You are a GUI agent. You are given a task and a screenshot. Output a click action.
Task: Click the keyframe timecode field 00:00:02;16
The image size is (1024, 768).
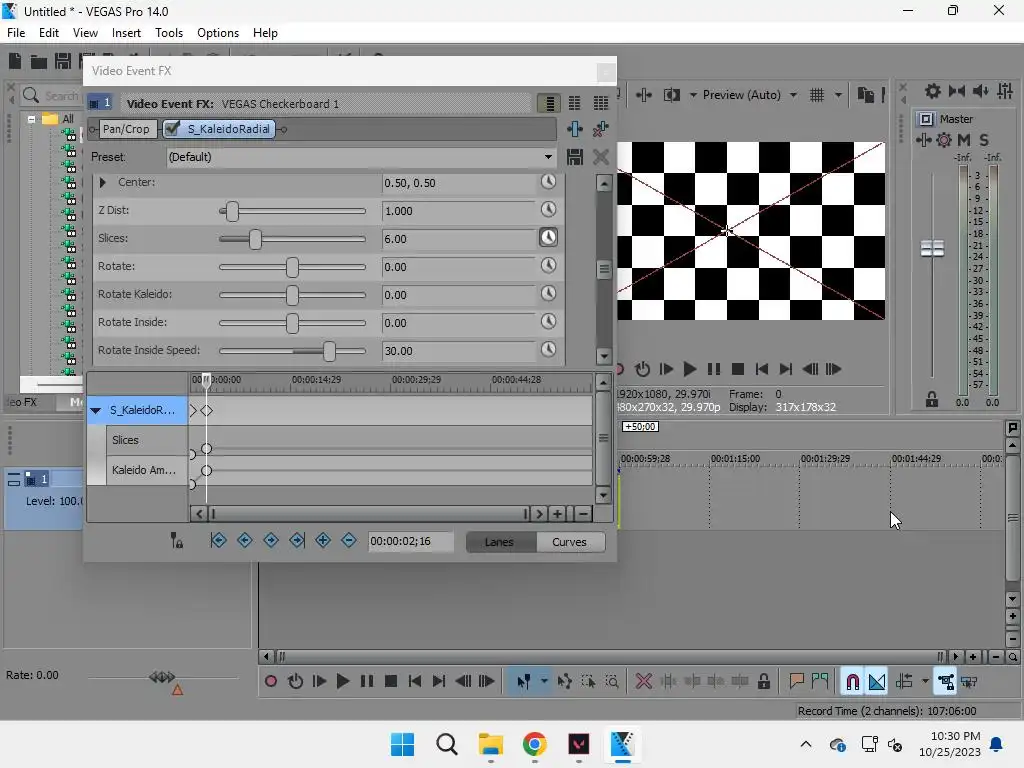(x=410, y=541)
